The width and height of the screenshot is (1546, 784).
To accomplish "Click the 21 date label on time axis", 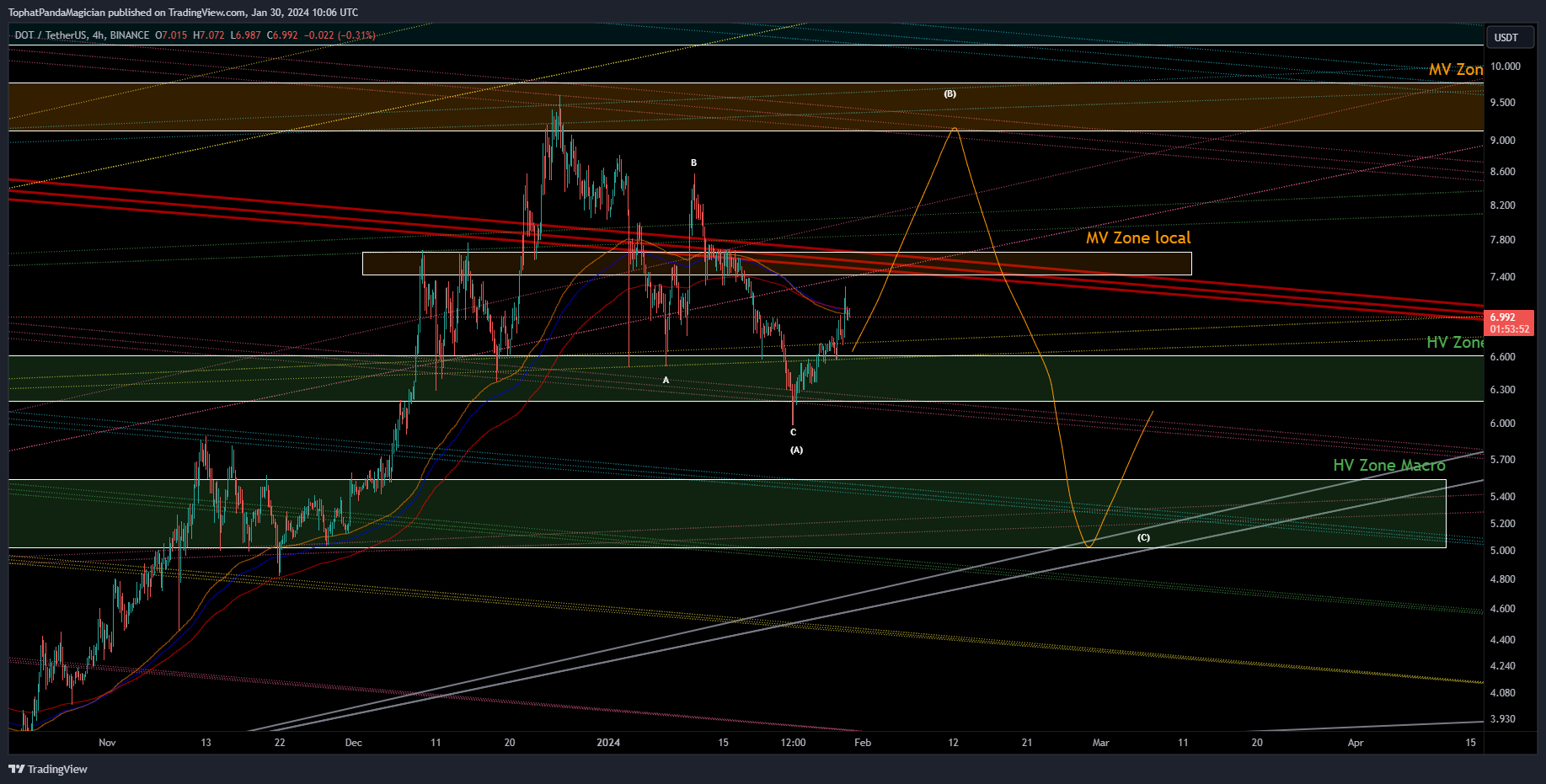I will (x=1027, y=743).
